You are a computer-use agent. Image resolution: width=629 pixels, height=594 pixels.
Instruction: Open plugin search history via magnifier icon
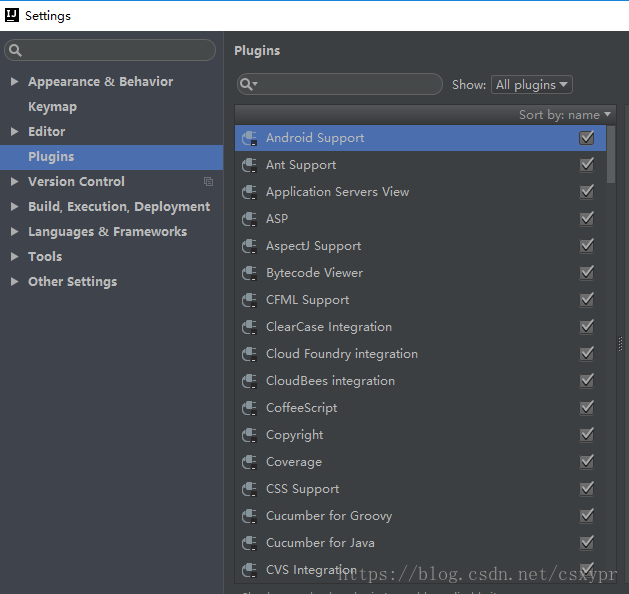[248, 84]
